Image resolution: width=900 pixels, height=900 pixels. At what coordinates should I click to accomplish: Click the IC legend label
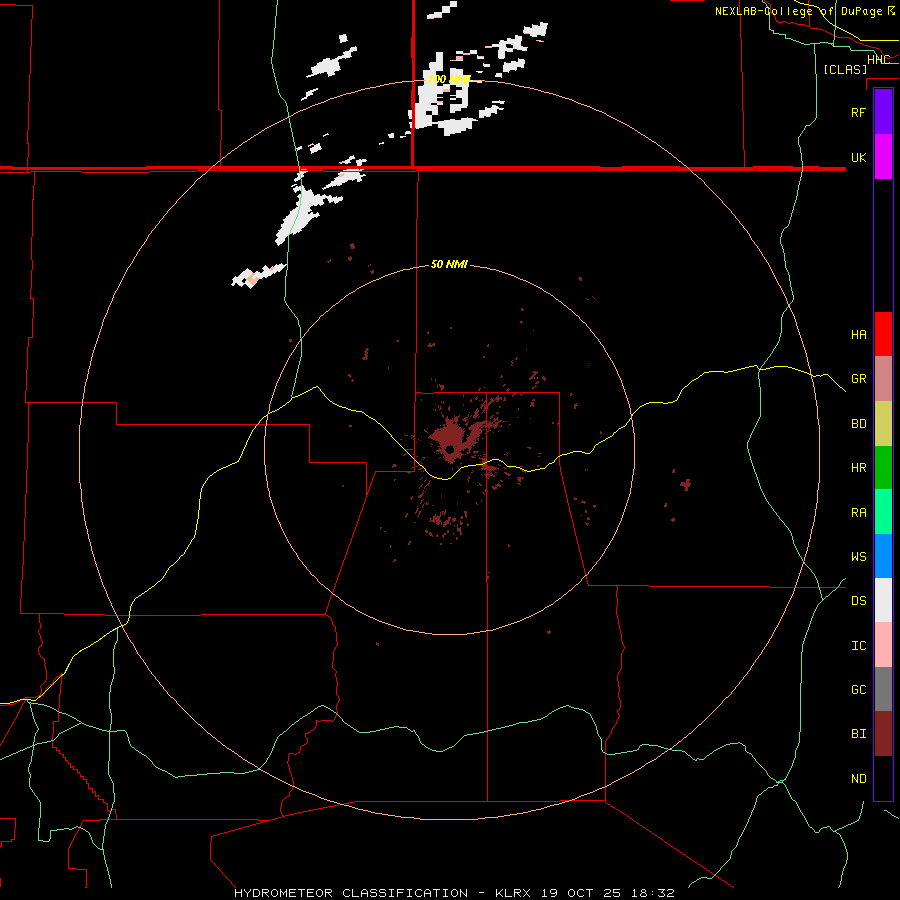click(858, 645)
